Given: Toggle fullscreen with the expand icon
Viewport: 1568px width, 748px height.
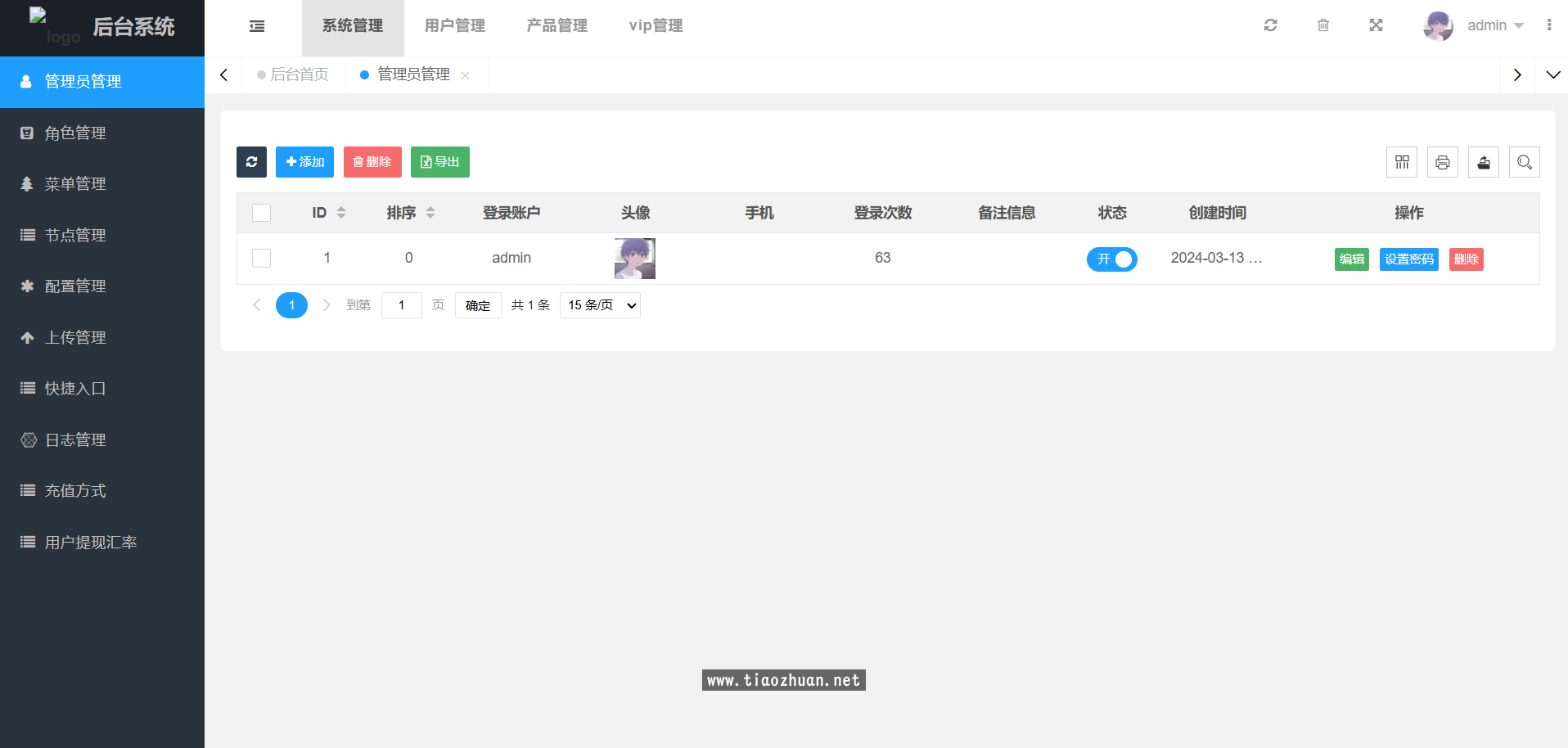Looking at the screenshot, I should click(1376, 25).
